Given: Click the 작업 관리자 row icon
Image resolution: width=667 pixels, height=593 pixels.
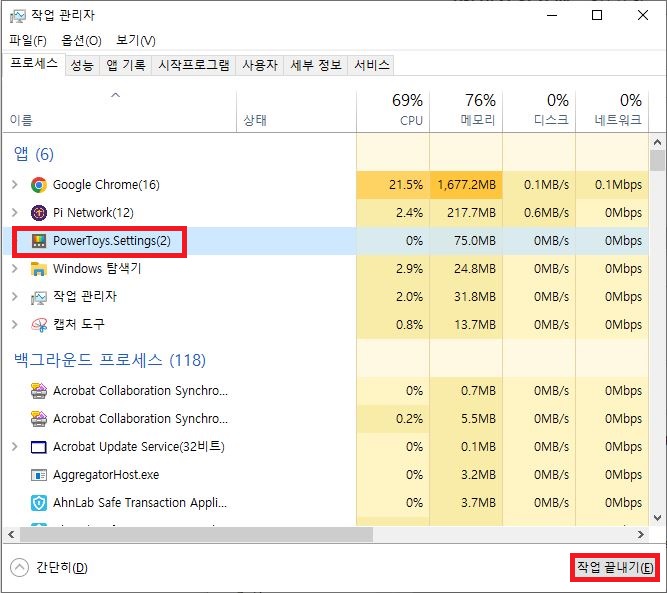Looking at the screenshot, I should [39, 297].
